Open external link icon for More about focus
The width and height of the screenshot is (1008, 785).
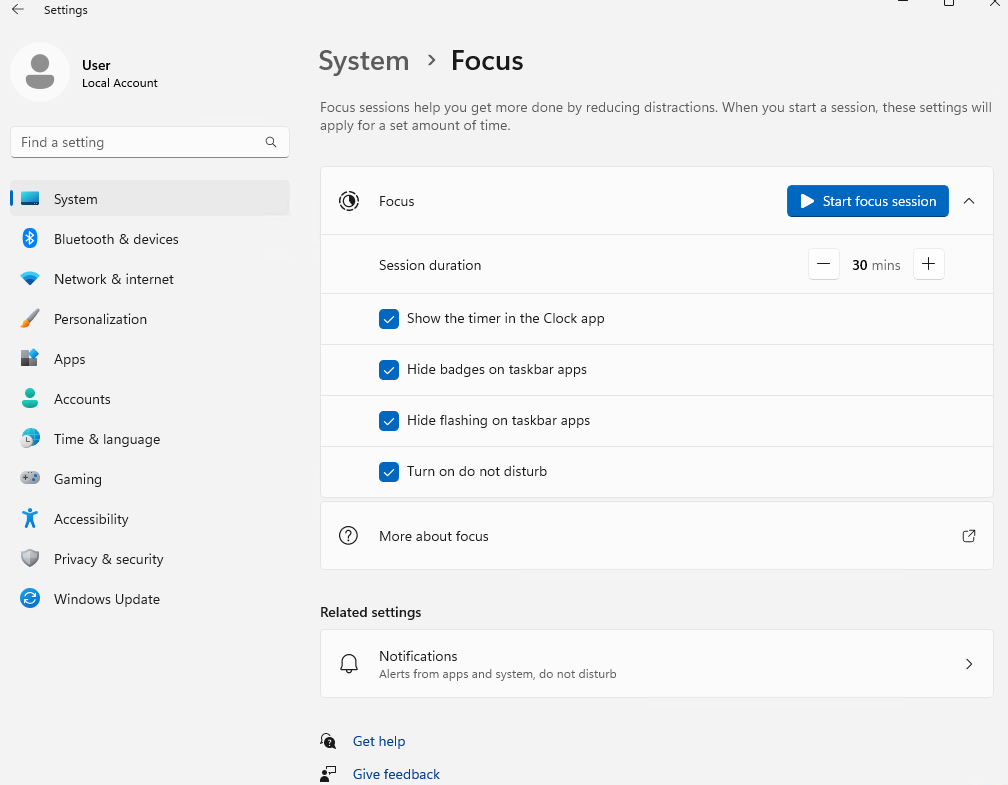pyautogui.click(x=968, y=536)
